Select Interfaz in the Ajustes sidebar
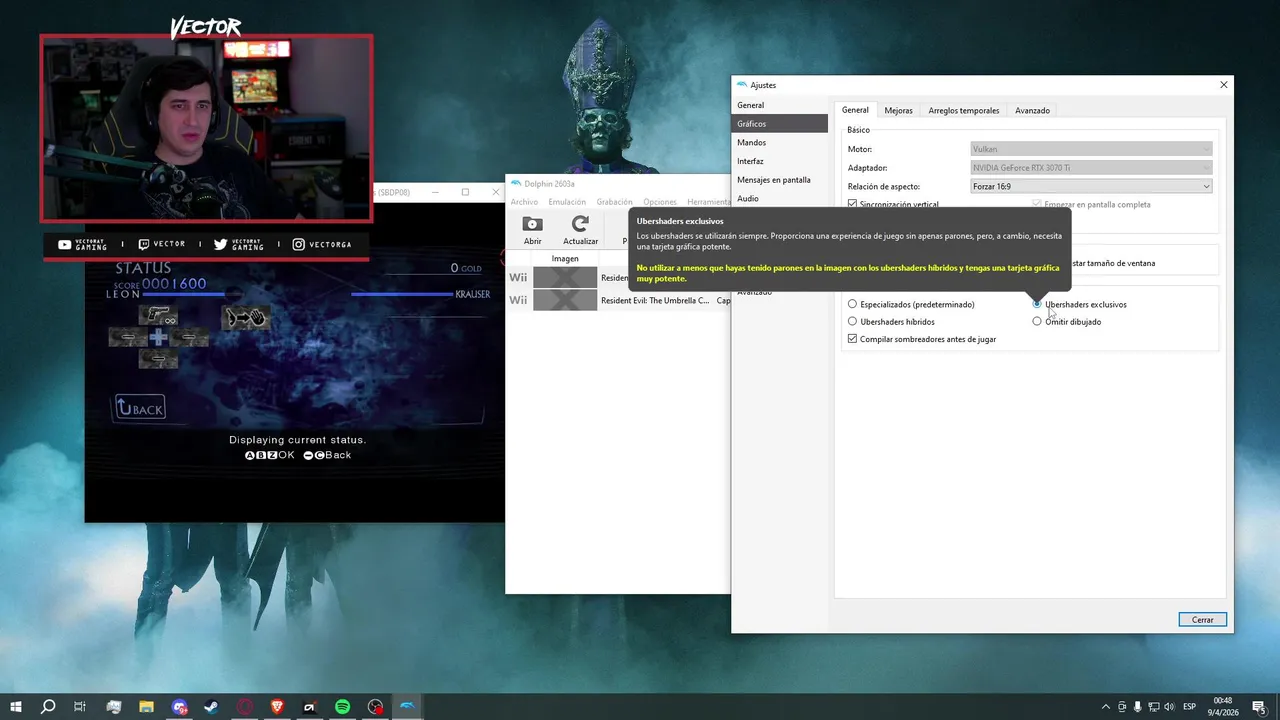Image resolution: width=1280 pixels, height=720 pixels. (x=780, y=161)
